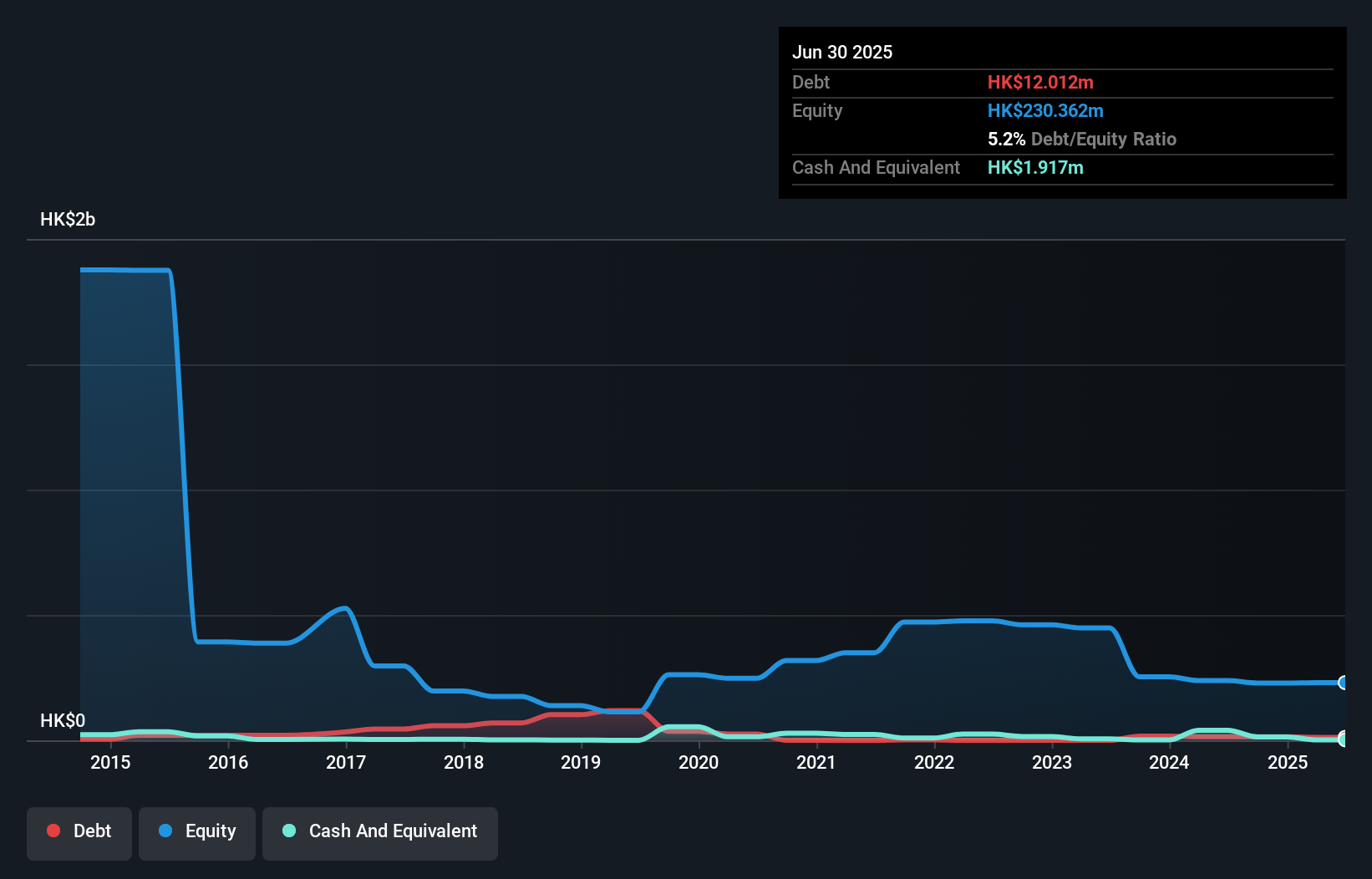Toggle the Debt series legend button
This screenshot has height=879, width=1372.
(x=79, y=833)
